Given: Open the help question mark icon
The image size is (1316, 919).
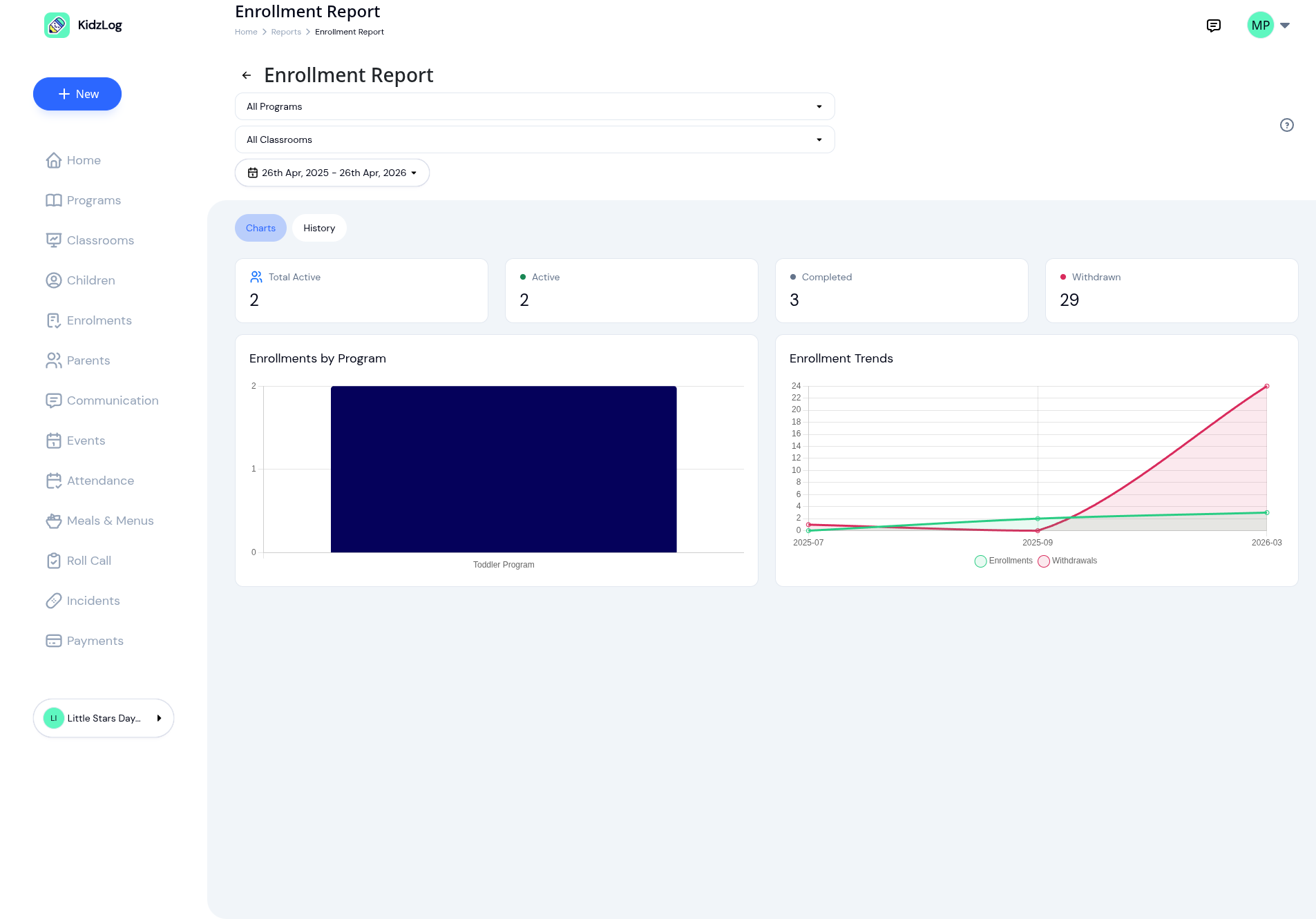Looking at the screenshot, I should pos(1286,125).
